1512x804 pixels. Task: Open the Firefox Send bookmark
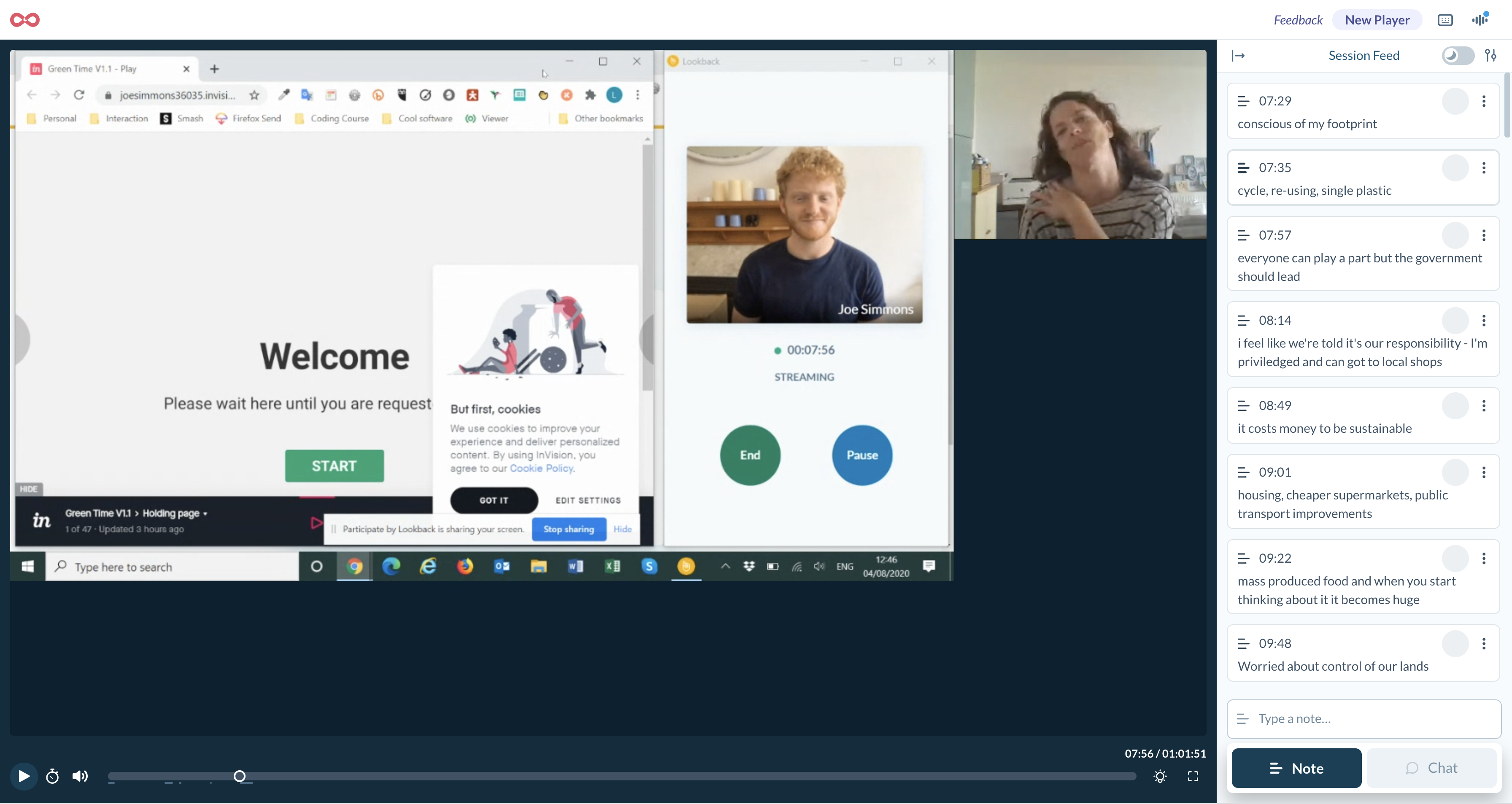tap(249, 119)
